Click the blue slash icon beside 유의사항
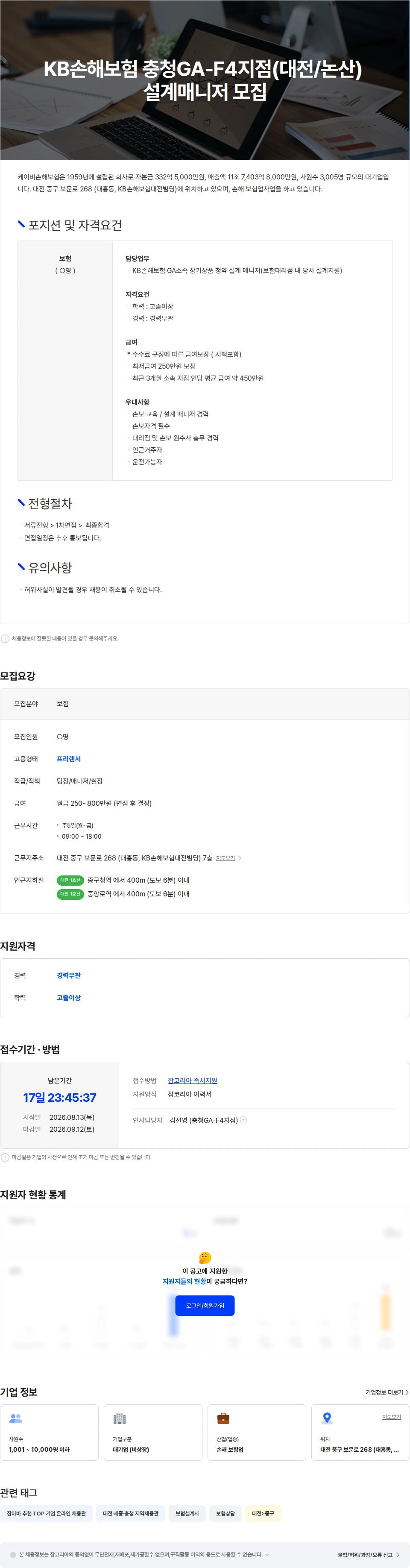The width and height of the screenshot is (410, 1568). click(21, 567)
